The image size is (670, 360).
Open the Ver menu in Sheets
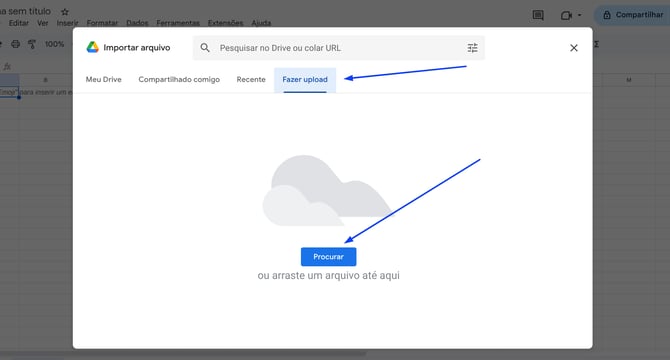42,23
